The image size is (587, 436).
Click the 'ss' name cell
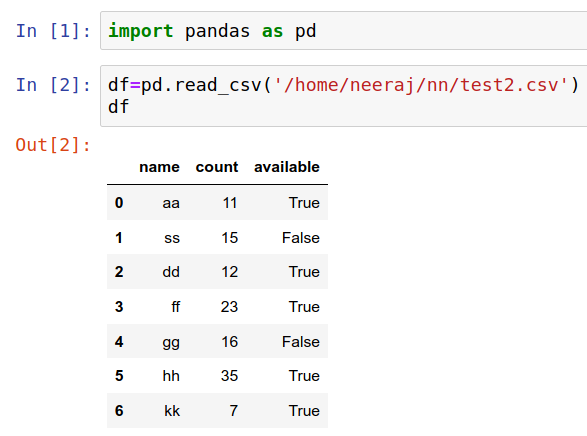pos(172,238)
